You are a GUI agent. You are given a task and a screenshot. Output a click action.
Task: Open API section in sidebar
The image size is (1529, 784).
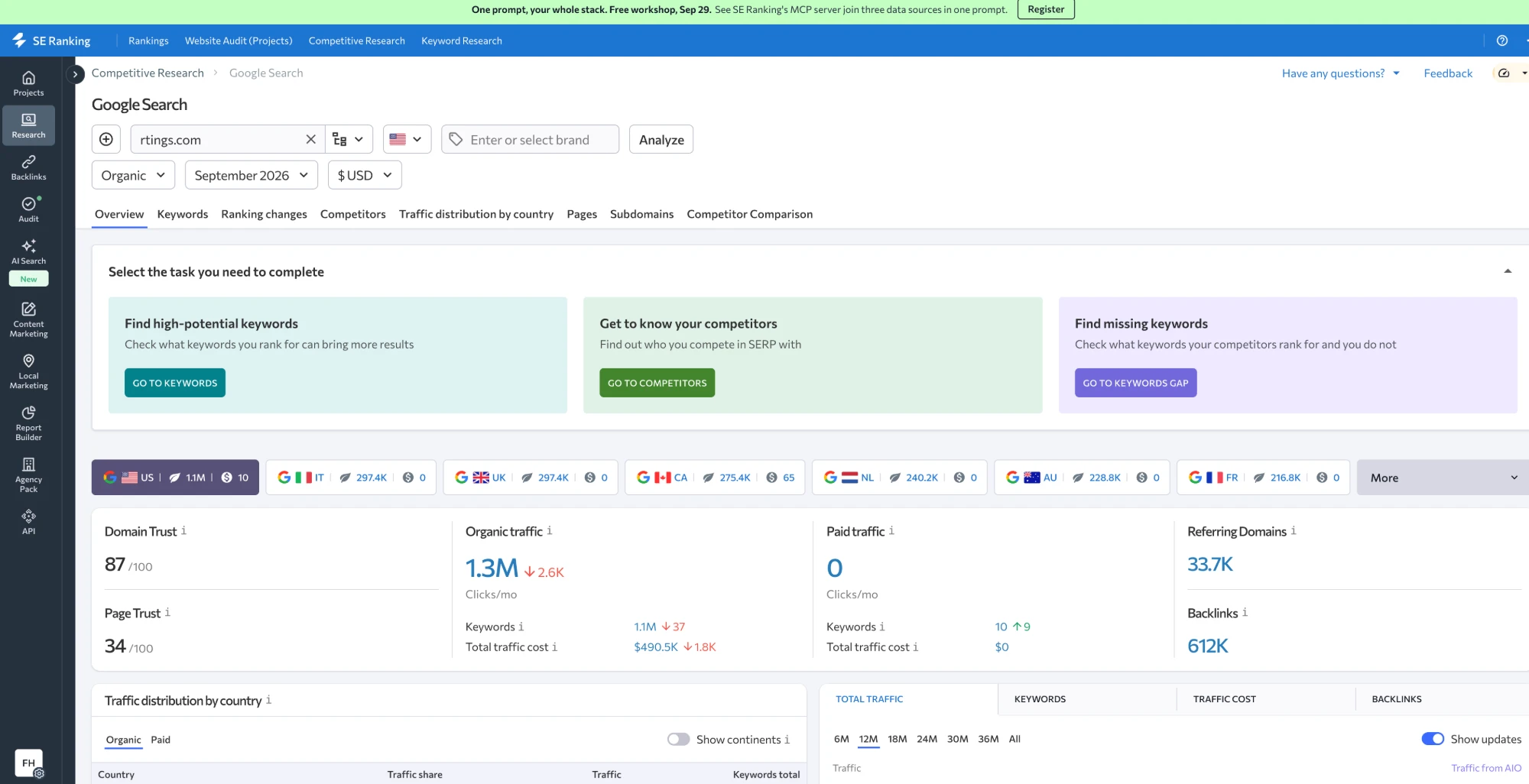point(28,522)
